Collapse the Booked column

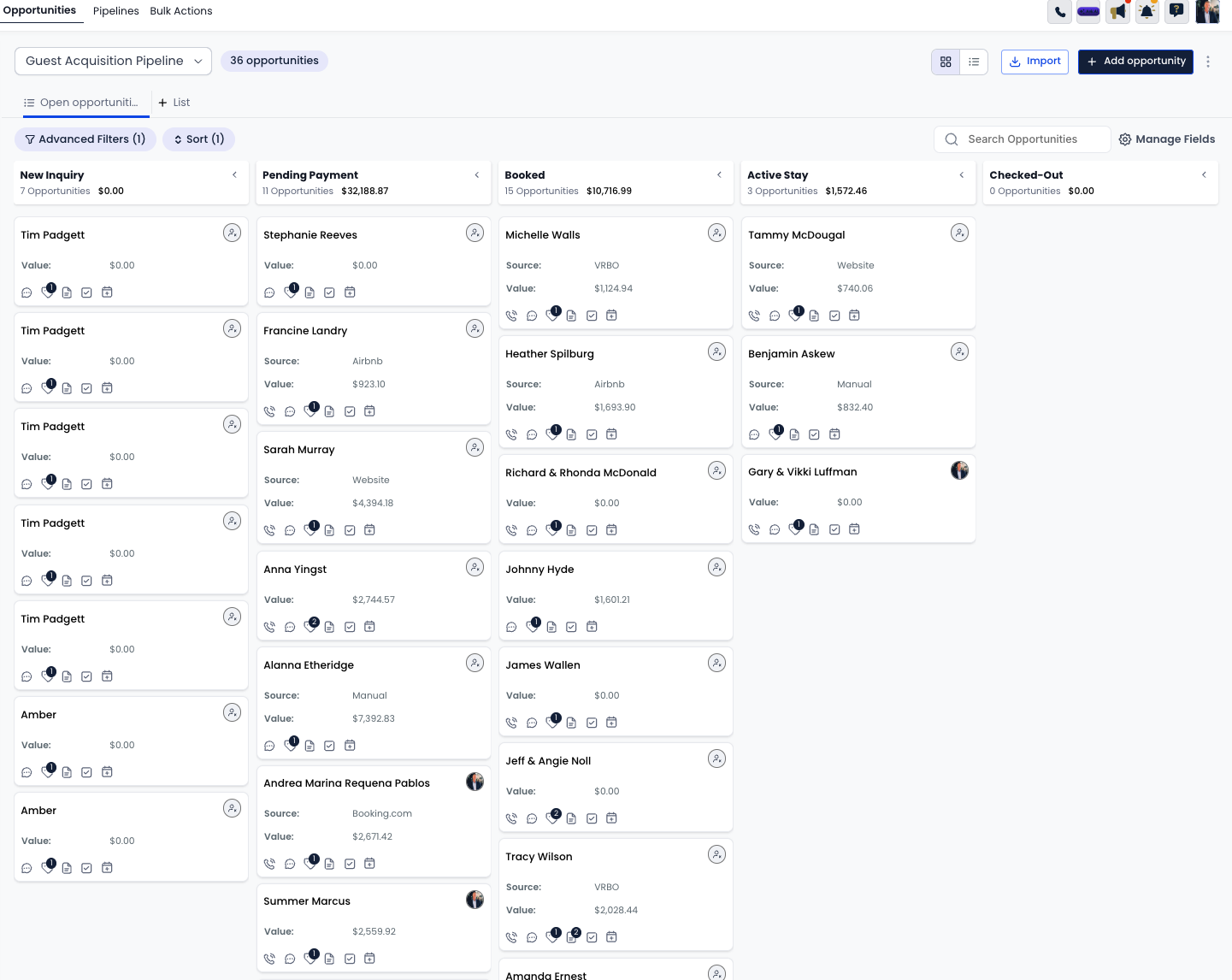[x=719, y=174]
